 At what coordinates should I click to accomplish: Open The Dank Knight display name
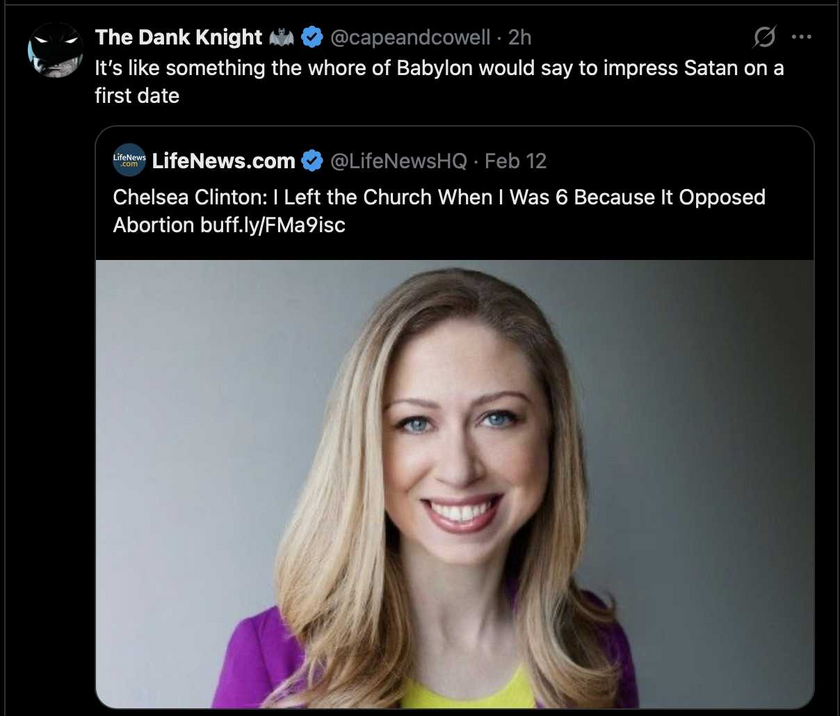coord(178,38)
